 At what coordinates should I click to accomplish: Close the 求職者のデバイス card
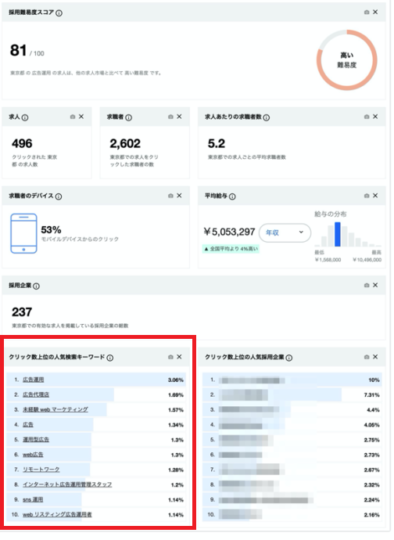[x=179, y=196]
